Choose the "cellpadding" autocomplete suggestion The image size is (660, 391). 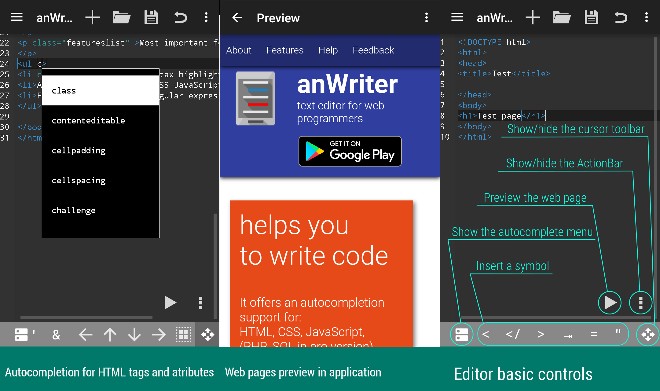tap(101, 150)
